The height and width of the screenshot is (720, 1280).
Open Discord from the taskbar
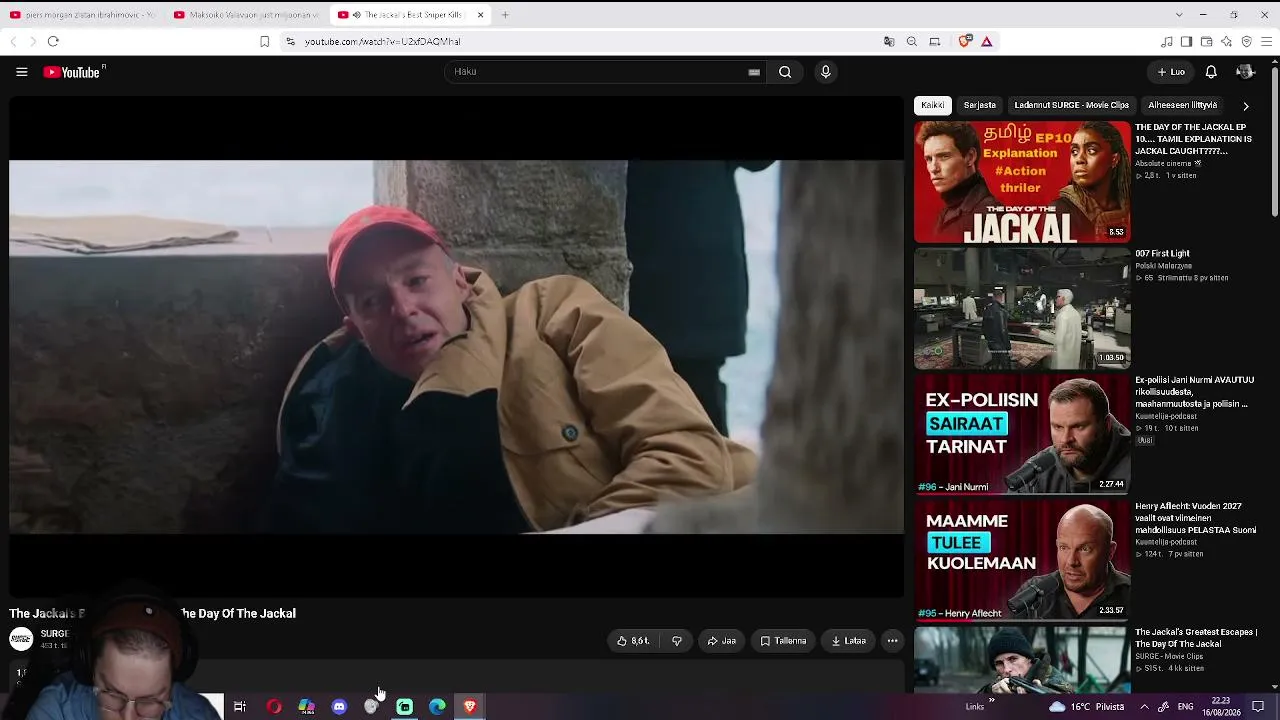[339, 707]
